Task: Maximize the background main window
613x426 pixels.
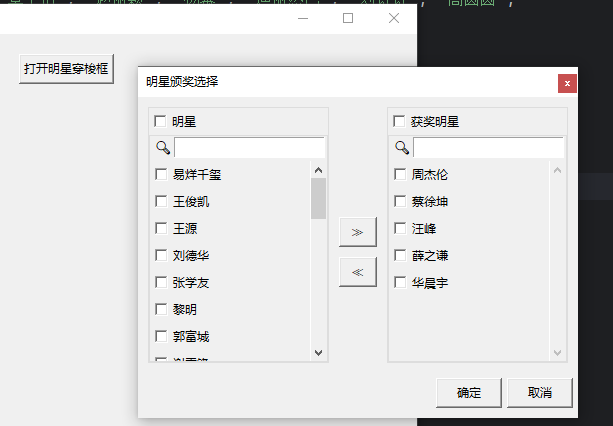Action: pyautogui.click(x=348, y=18)
